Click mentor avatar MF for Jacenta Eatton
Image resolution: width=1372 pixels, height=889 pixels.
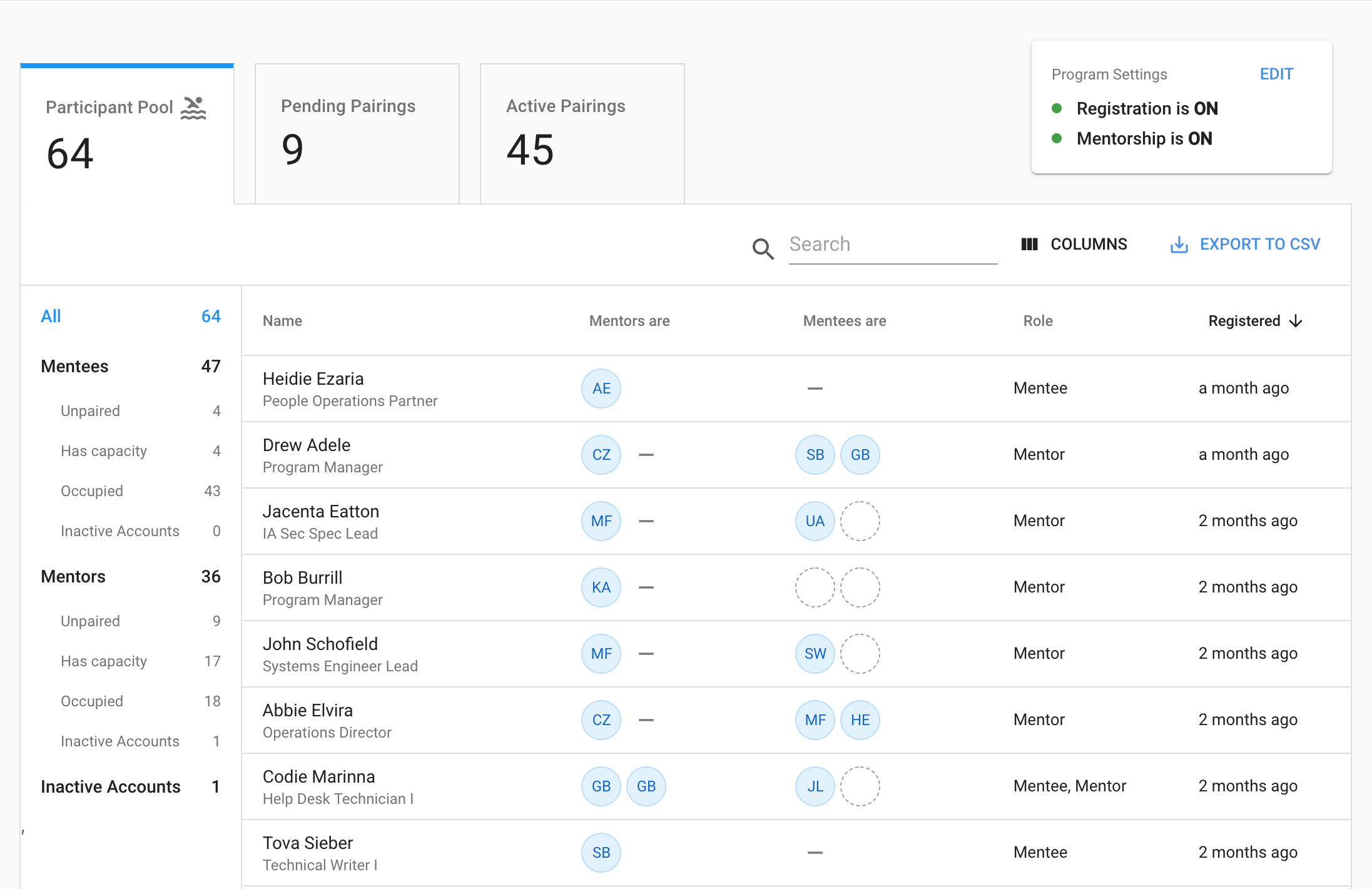click(601, 521)
